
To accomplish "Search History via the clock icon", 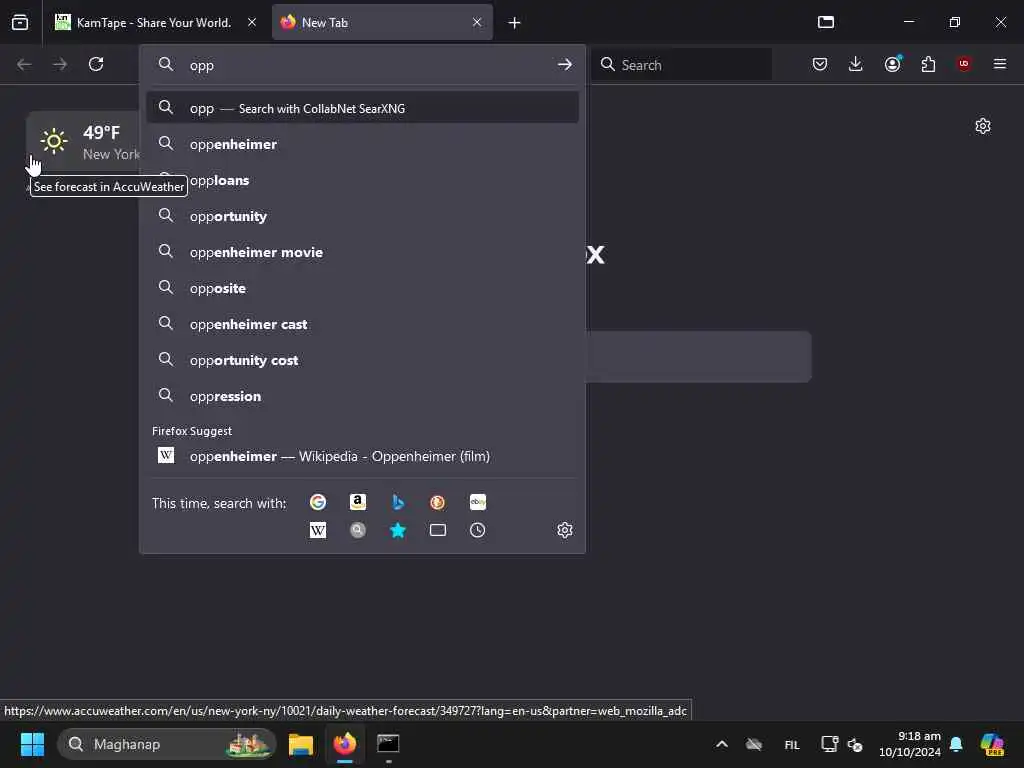I will [477, 530].
